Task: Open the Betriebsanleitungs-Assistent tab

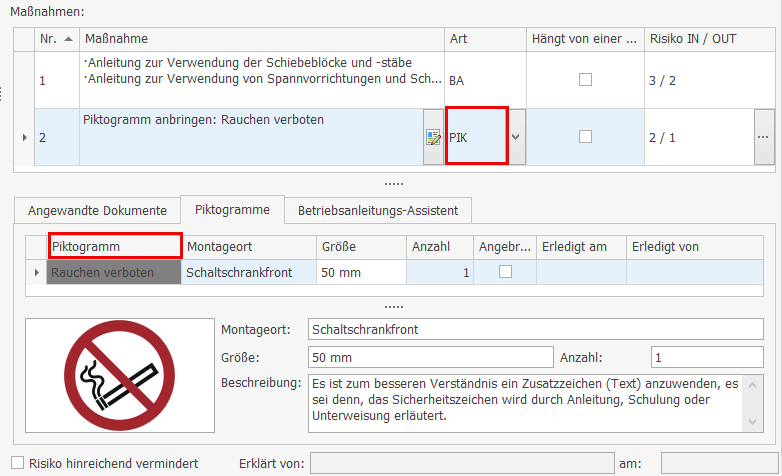Action: point(378,210)
